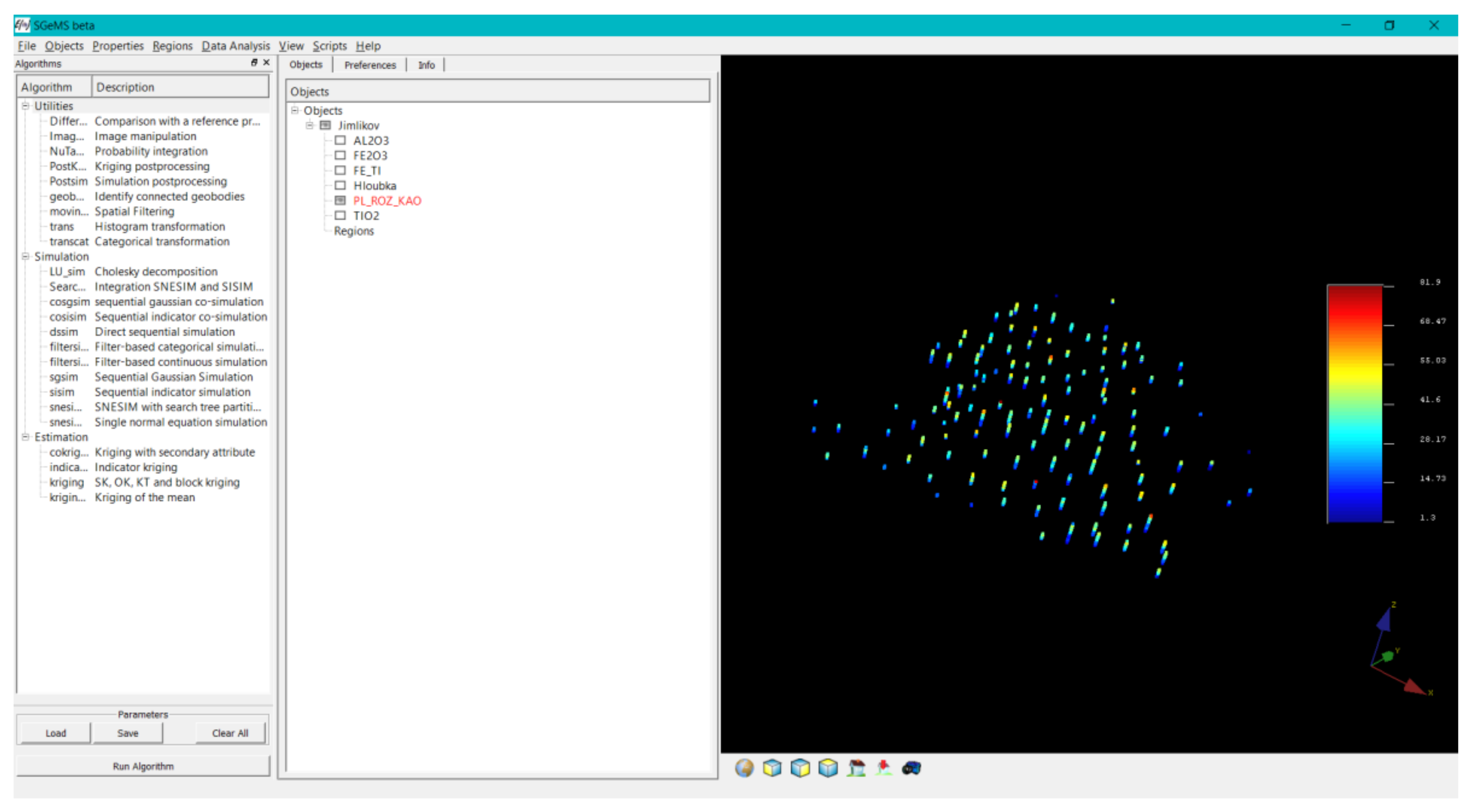
Task: Select the sgsim Sequential Gaussian Simulation algorithm
Action: coord(63,377)
